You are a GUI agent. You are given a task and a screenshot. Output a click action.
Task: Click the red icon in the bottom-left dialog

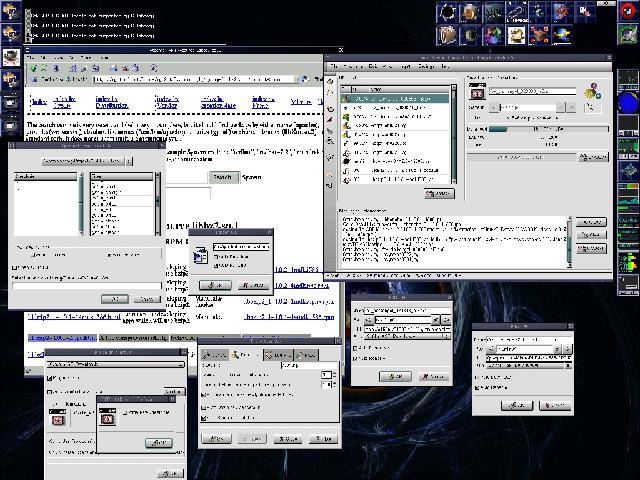tap(59, 417)
